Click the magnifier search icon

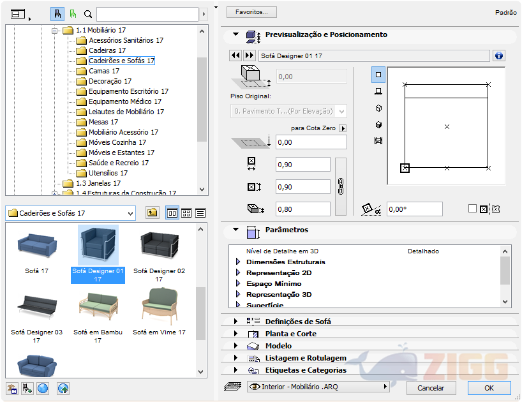pyautogui.click(x=88, y=14)
